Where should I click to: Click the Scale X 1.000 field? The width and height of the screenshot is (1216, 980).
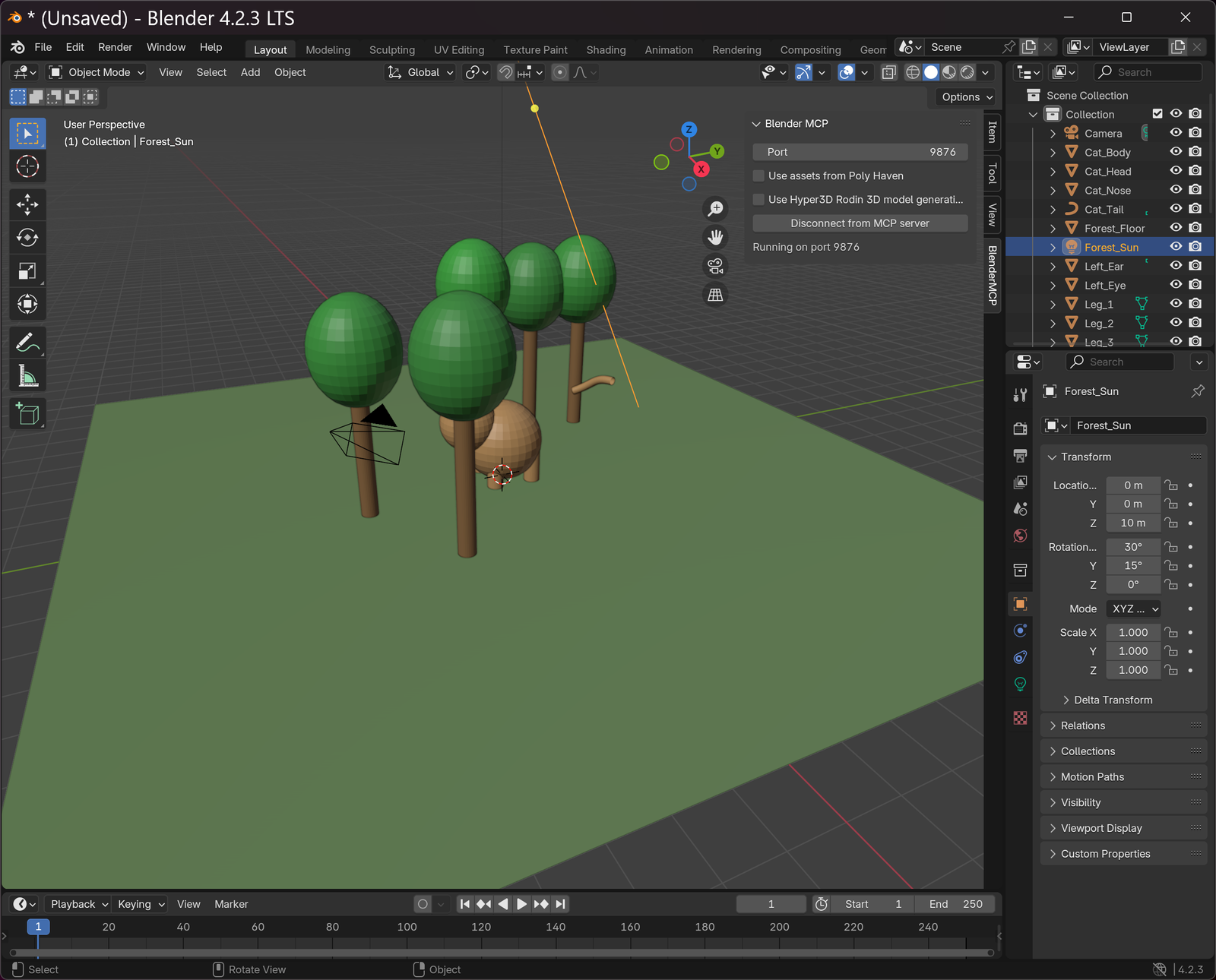click(x=1132, y=632)
